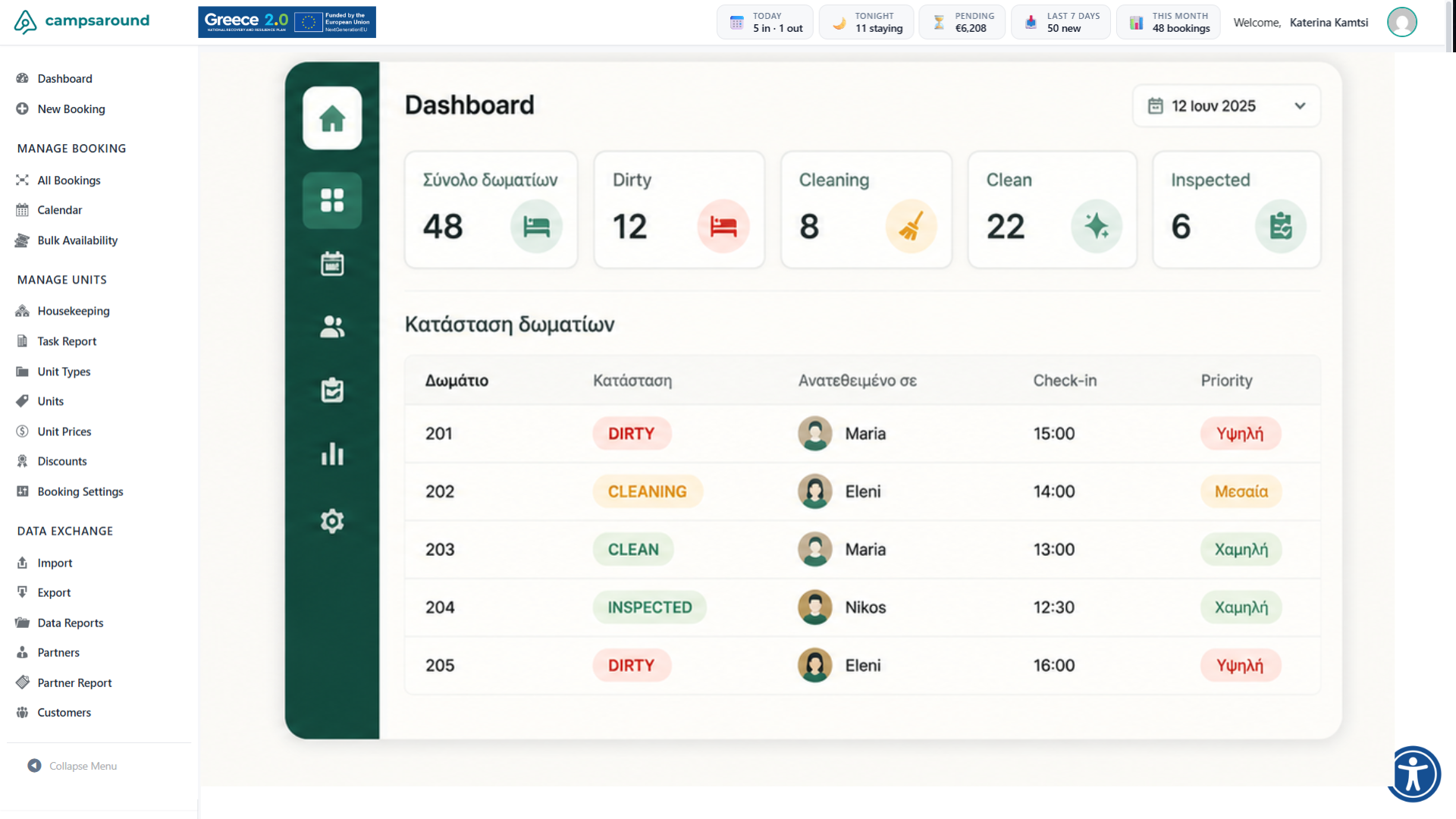The image size is (1456, 819).
Task: Click the clipboard icon in Inspected card
Action: [x=1281, y=226]
